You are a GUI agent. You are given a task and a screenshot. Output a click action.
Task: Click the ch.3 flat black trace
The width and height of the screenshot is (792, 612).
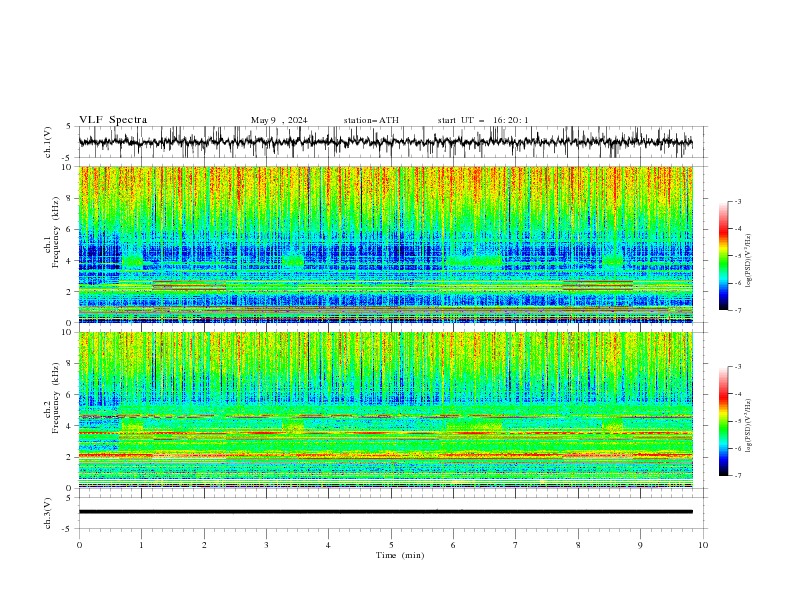(385, 512)
